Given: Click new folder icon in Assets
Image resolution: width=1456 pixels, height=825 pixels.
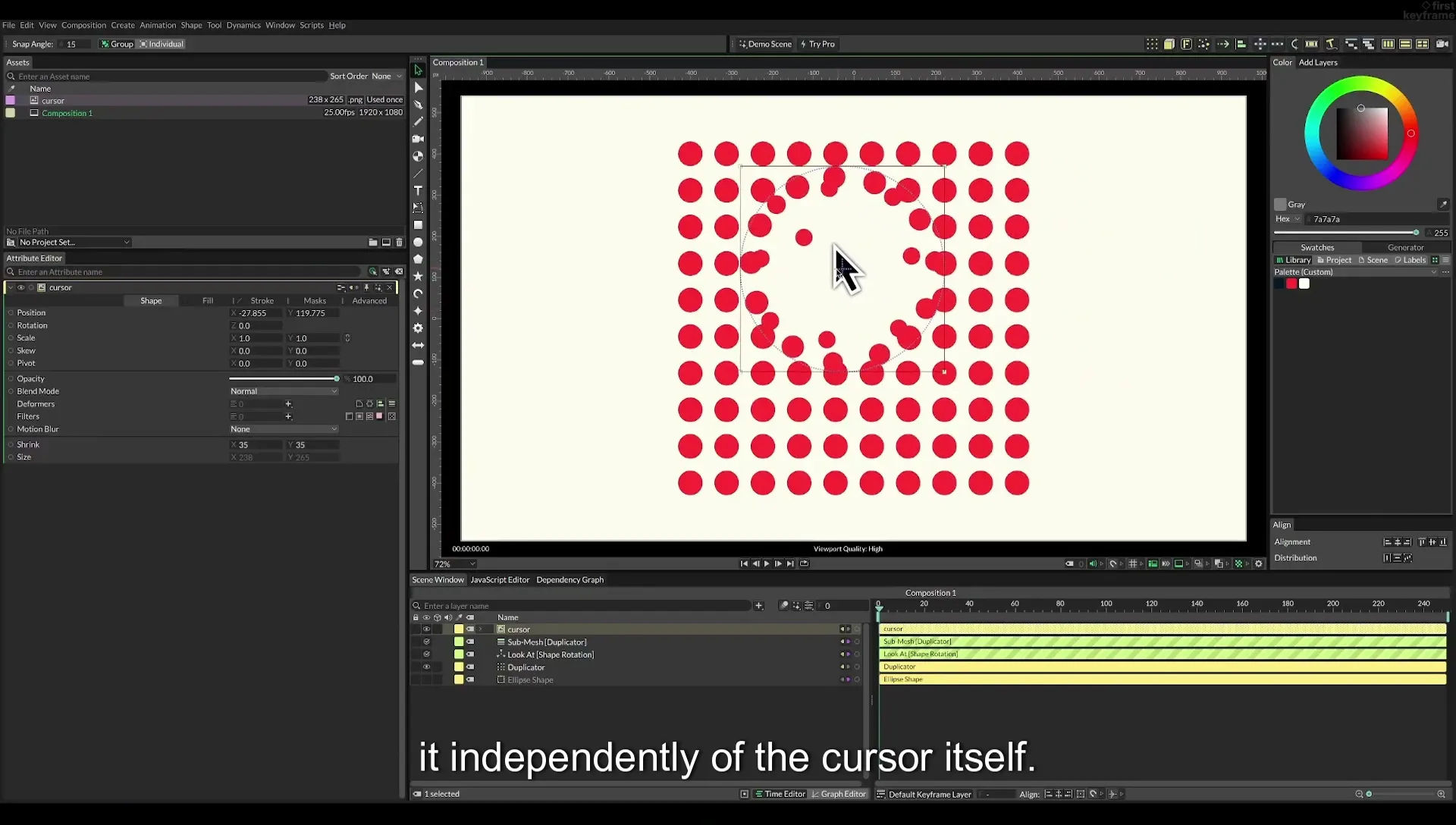Looking at the screenshot, I should pyautogui.click(x=373, y=242).
